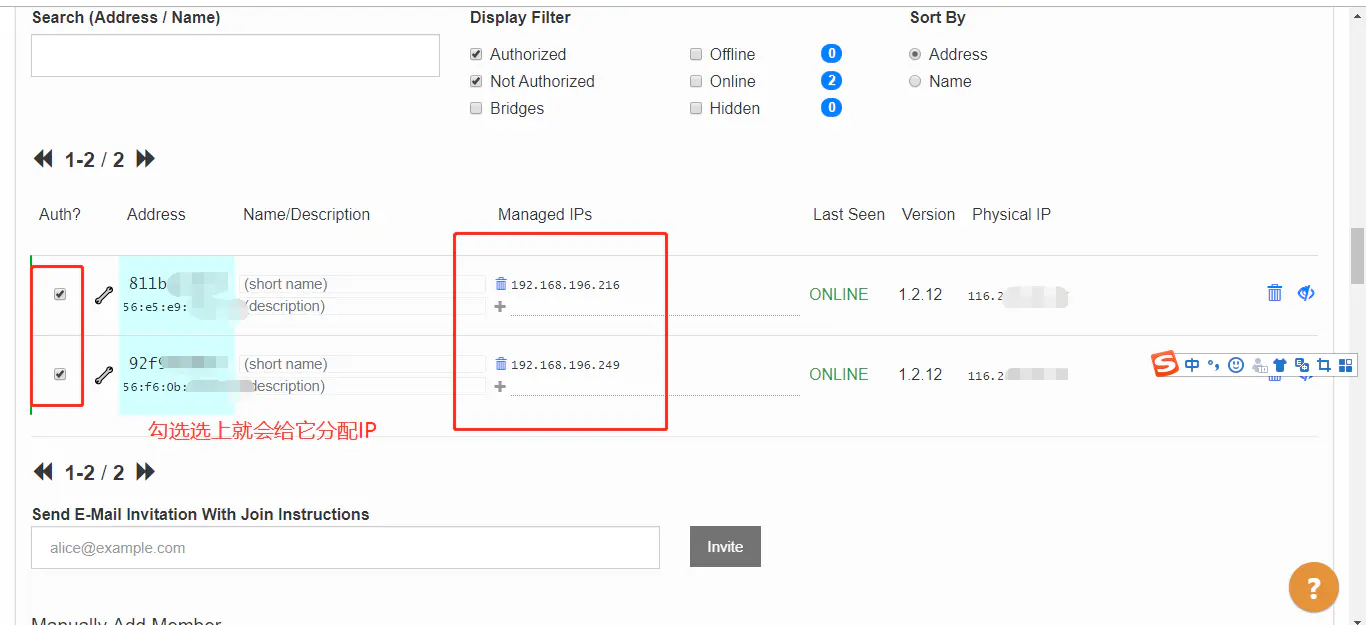Hide member 811b with the eye icon
The width and height of the screenshot is (1366, 625).
pos(1305,293)
